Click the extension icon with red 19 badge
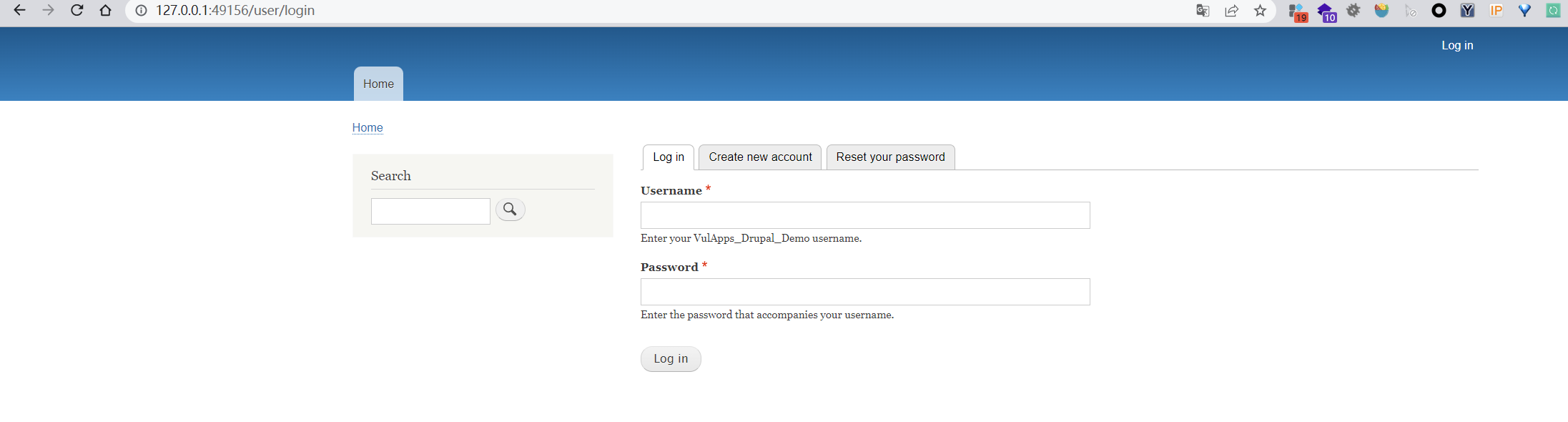The height and width of the screenshot is (422, 1568). [1298, 11]
